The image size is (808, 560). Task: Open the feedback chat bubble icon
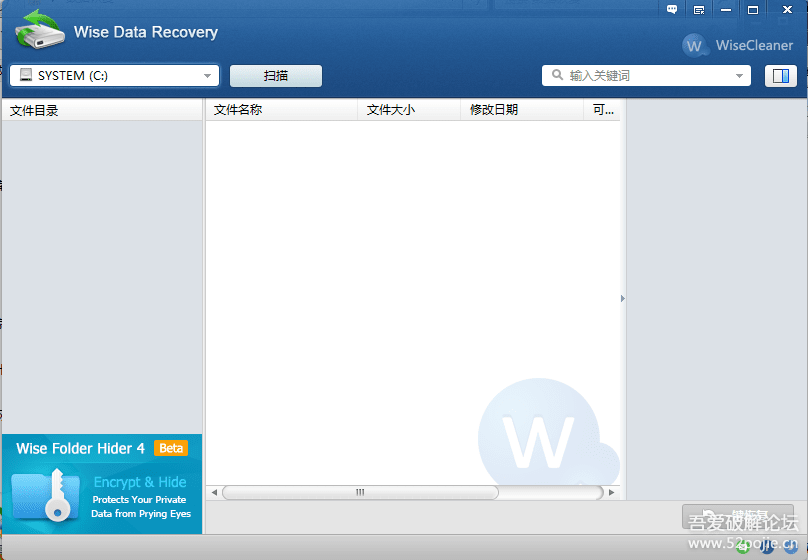coord(672,9)
